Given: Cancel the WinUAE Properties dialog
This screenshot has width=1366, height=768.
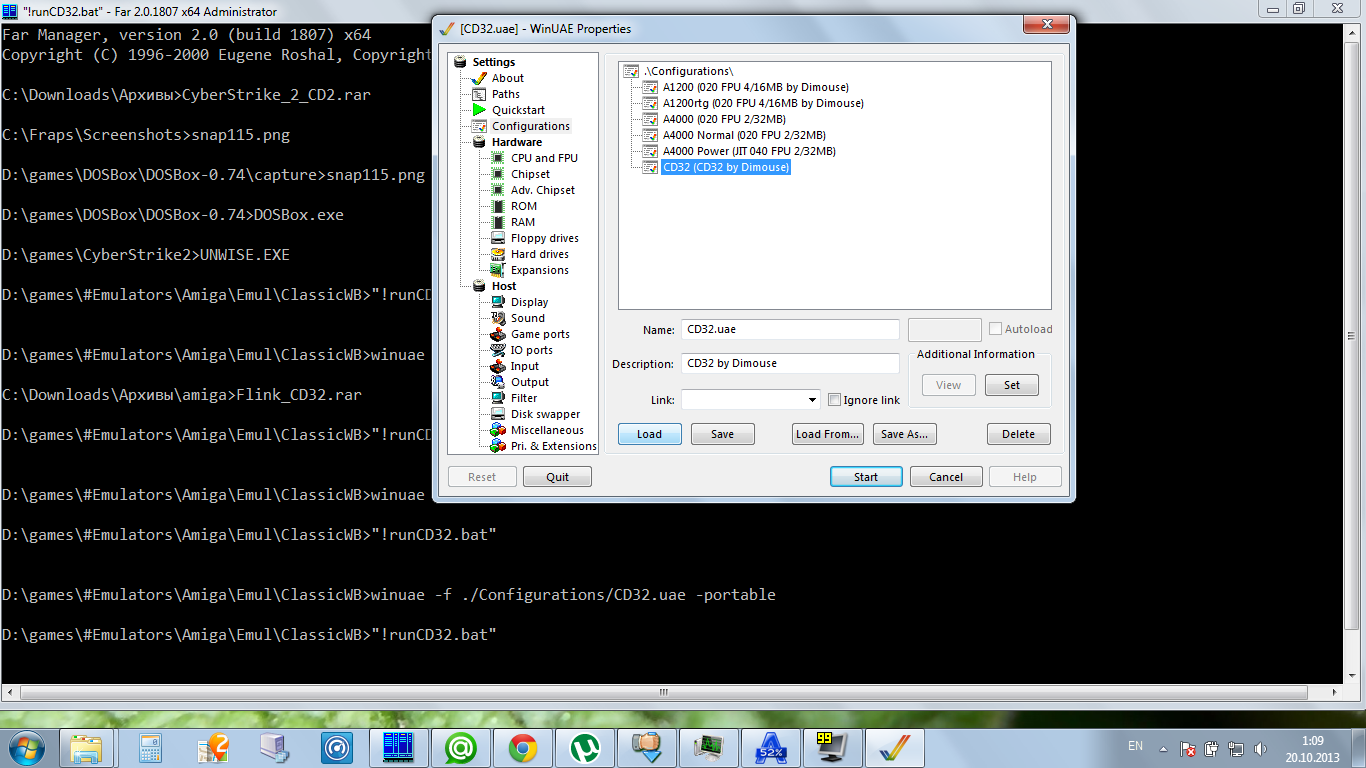Looking at the screenshot, I should pyautogui.click(x=946, y=477).
